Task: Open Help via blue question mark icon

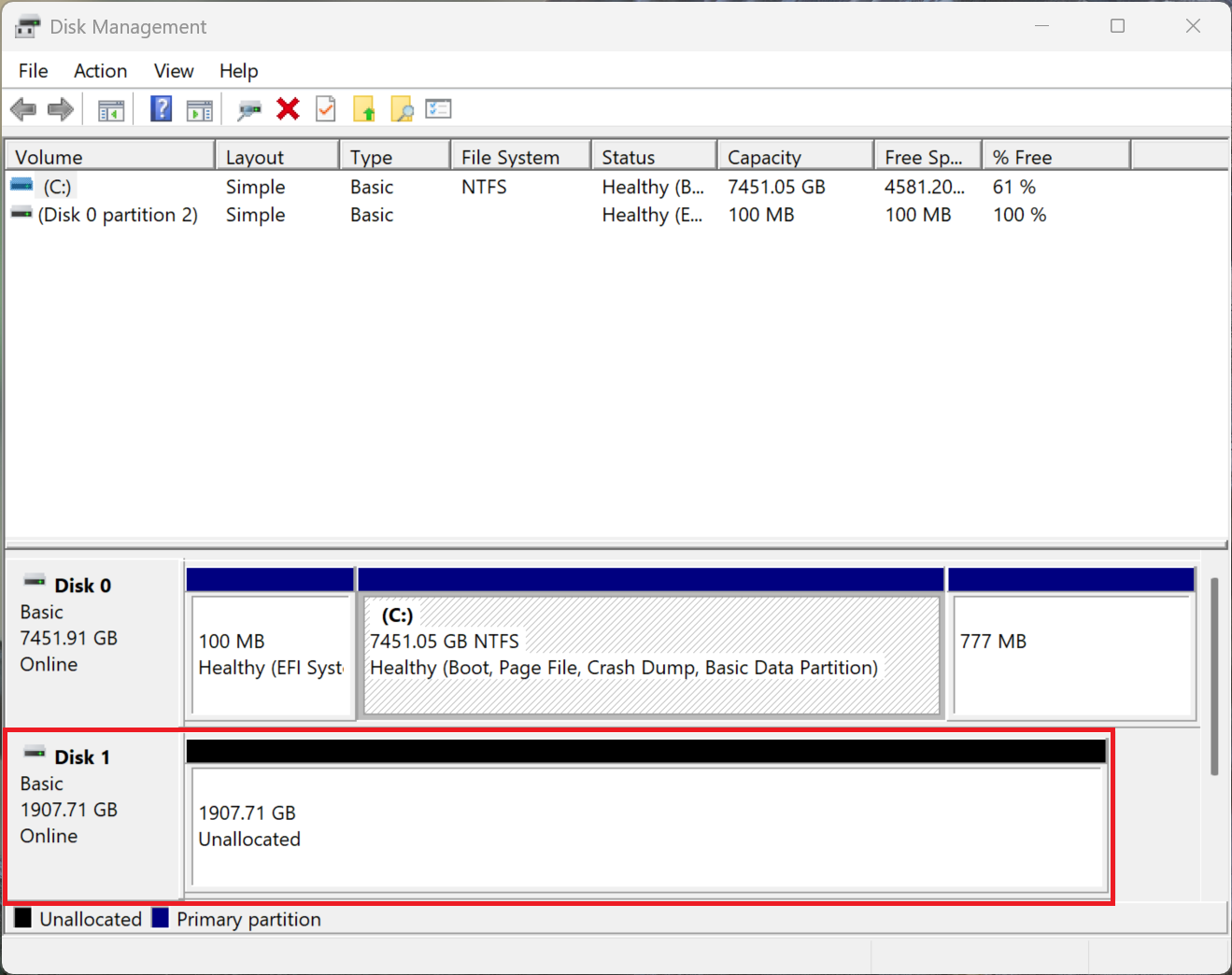Action: pyautogui.click(x=161, y=109)
